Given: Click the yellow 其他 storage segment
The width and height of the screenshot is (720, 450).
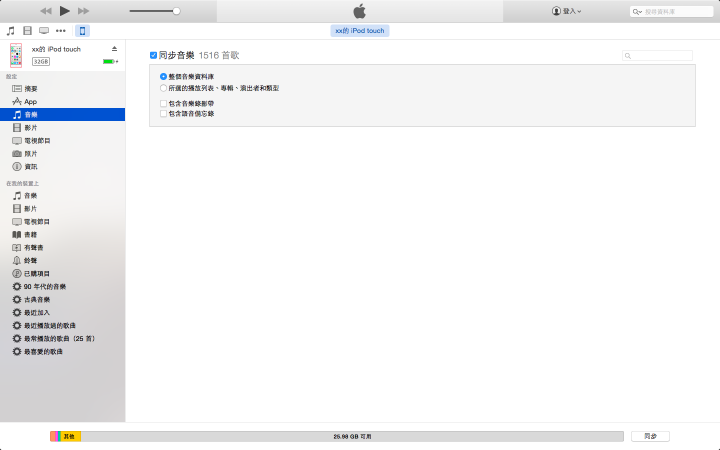Looking at the screenshot, I should (x=71, y=436).
